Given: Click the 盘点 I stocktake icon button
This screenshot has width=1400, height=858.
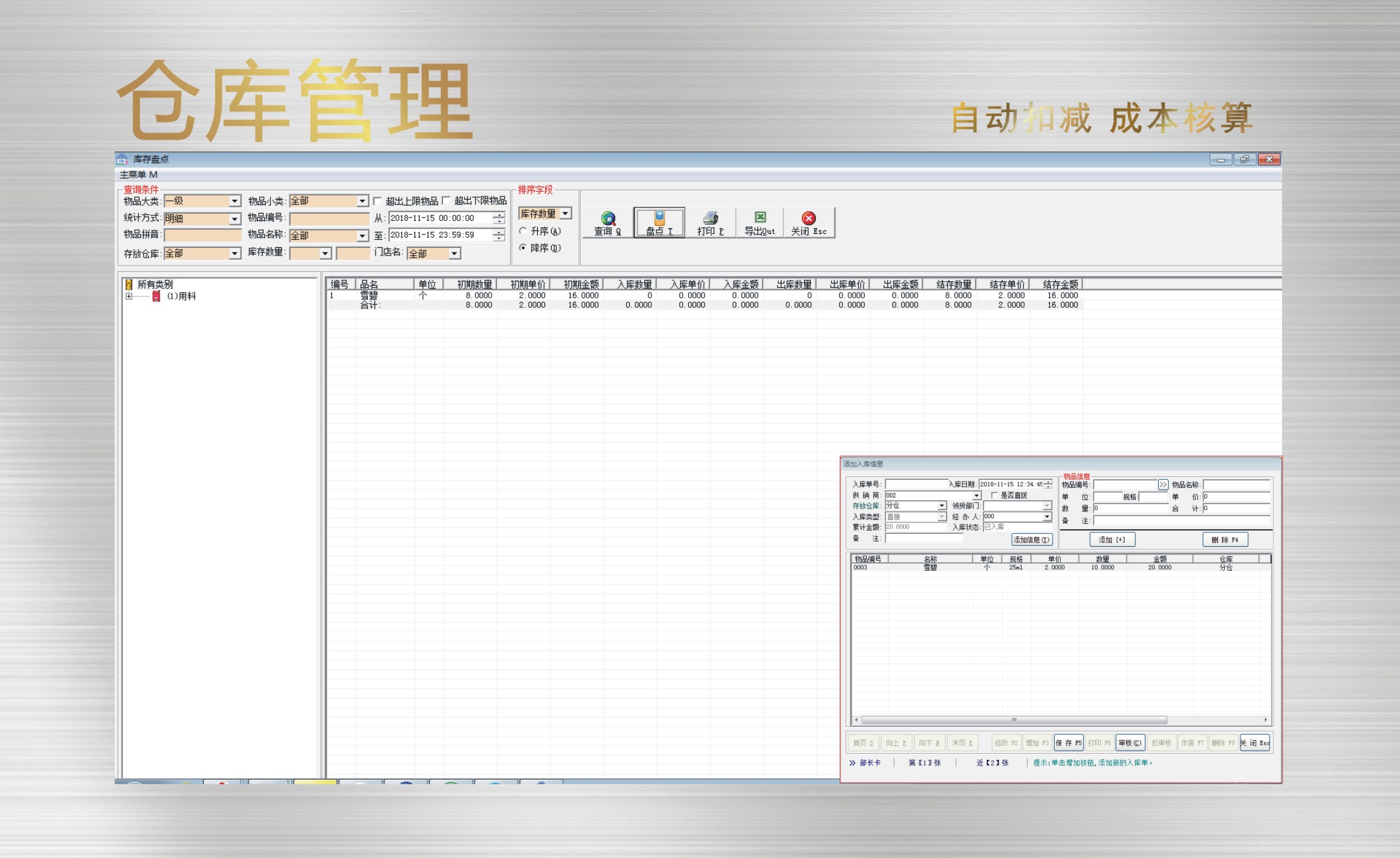Looking at the screenshot, I should pos(659,223).
